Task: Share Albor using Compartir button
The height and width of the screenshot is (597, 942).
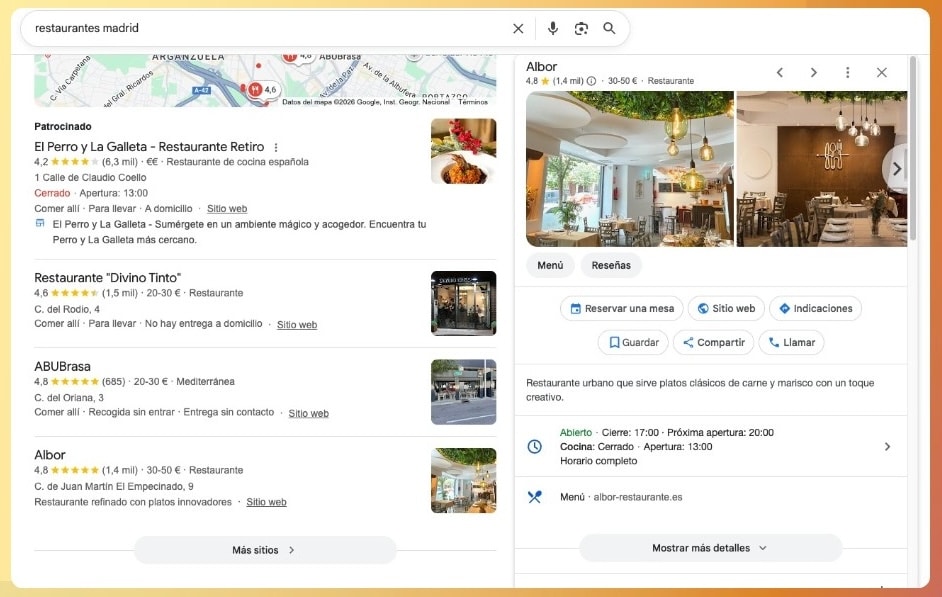Action: click(x=713, y=342)
